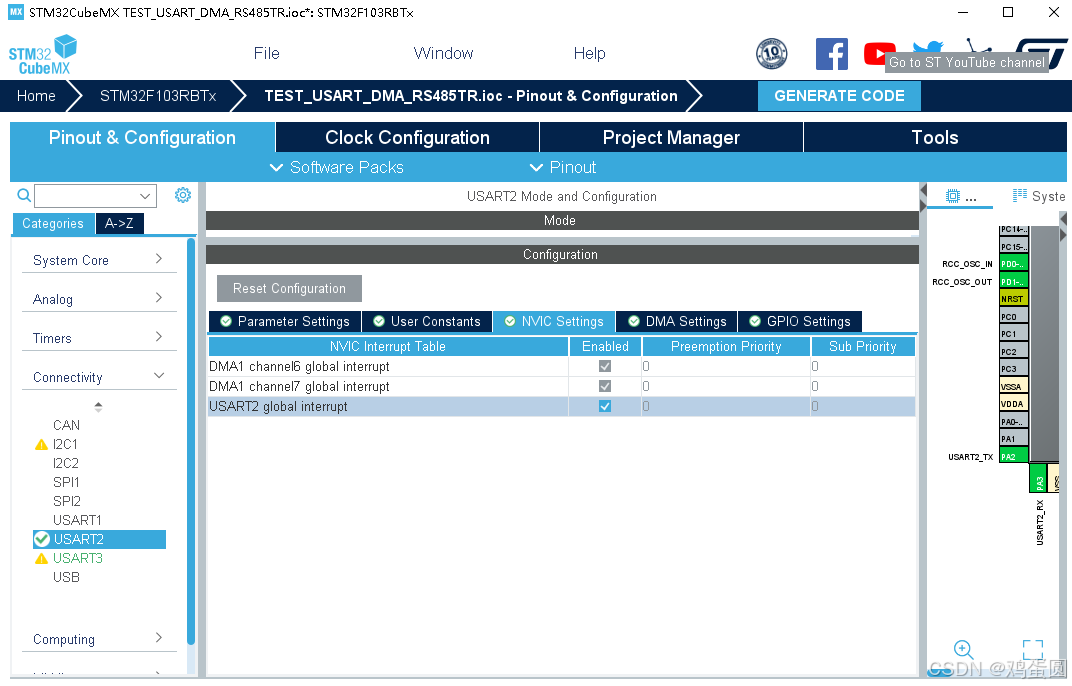Disable USART2 global interrupt checkbox

click(x=604, y=406)
